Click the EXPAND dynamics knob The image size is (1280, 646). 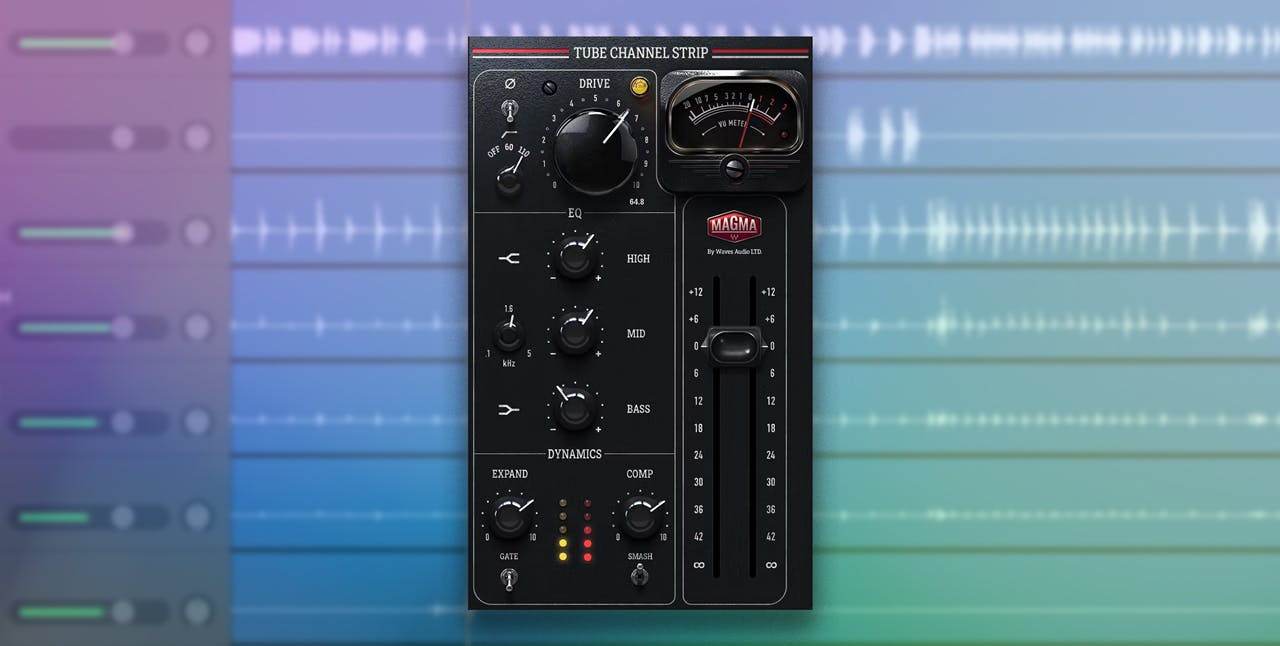[x=509, y=518]
